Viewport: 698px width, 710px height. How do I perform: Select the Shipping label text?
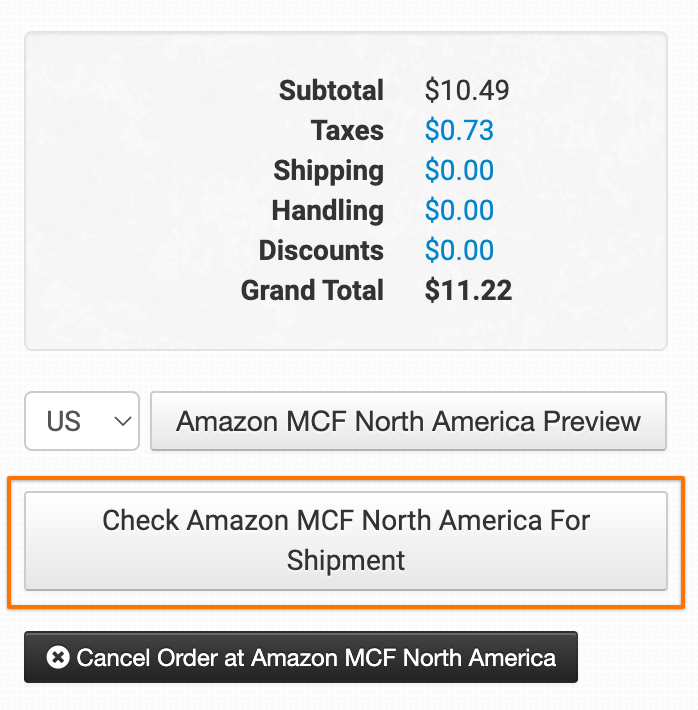point(328,171)
